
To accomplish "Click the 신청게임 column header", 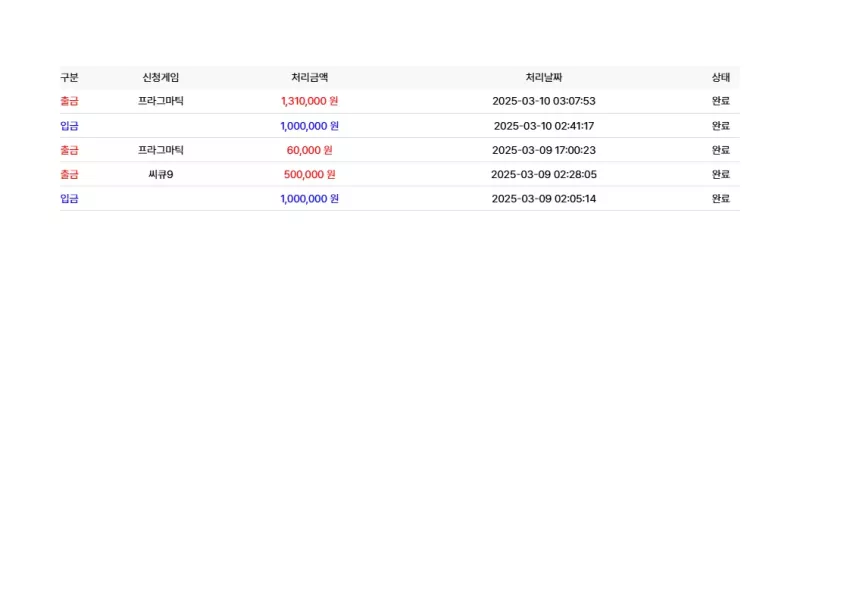I will (160, 77).
